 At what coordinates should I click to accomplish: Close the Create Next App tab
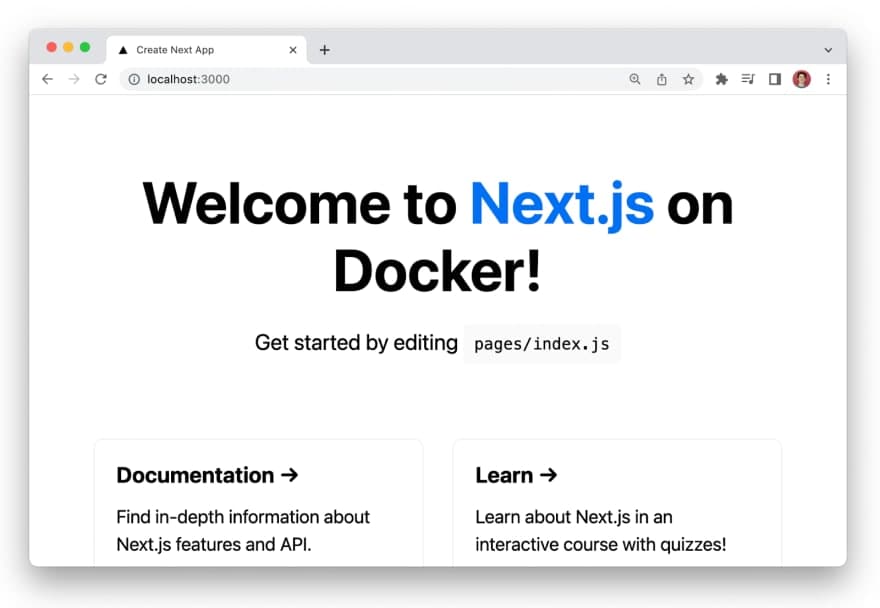click(293, 50)
